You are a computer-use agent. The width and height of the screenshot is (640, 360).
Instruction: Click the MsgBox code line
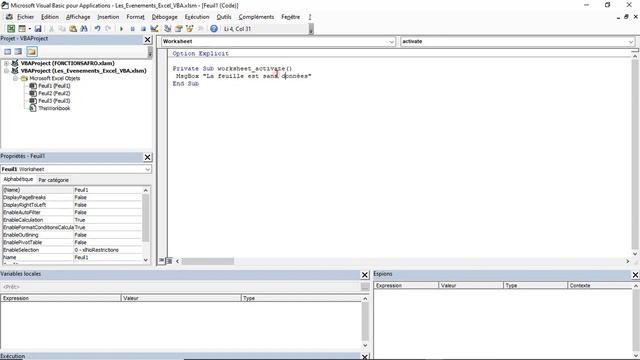click(x=244, y=76)
